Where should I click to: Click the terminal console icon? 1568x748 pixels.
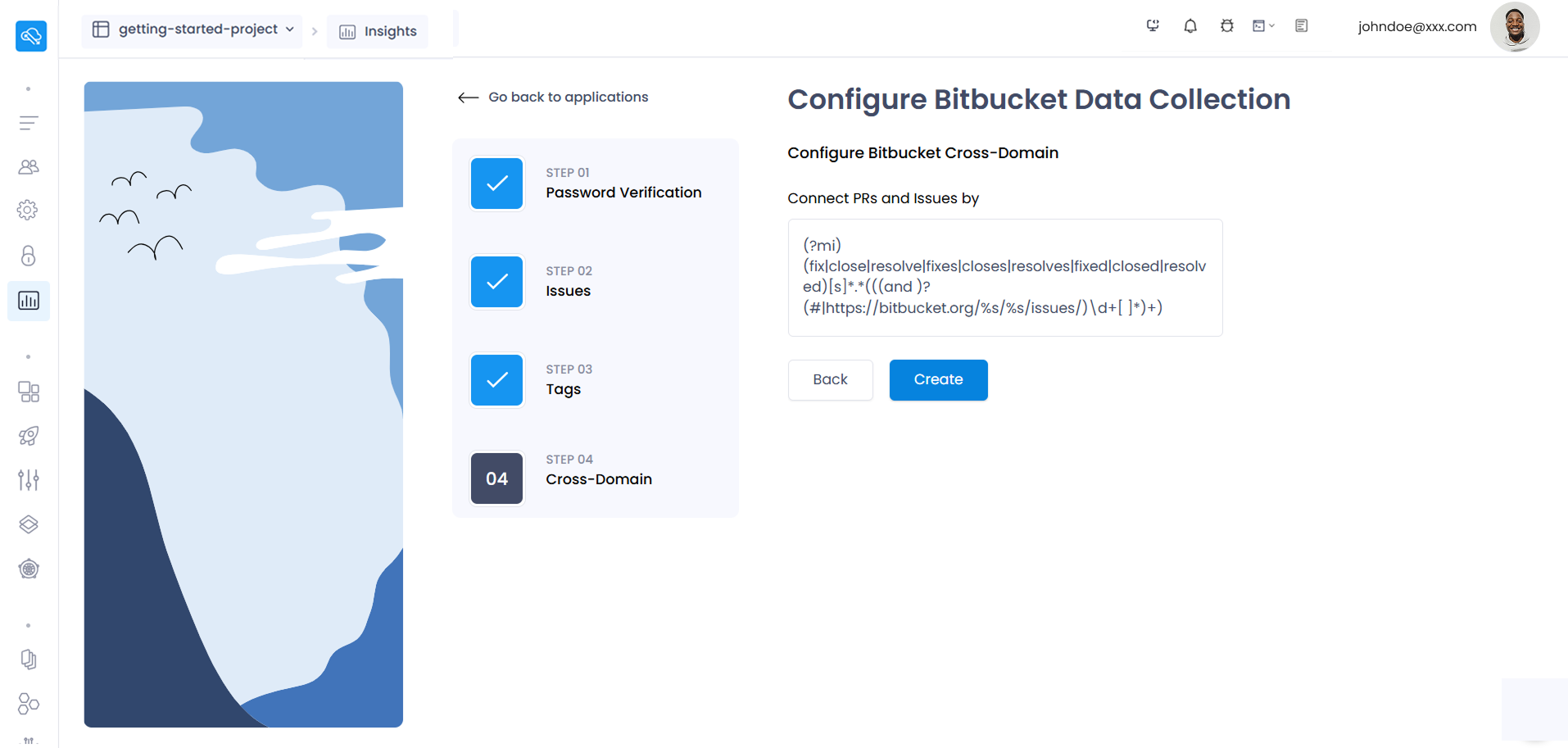[x=1259, y=26]
